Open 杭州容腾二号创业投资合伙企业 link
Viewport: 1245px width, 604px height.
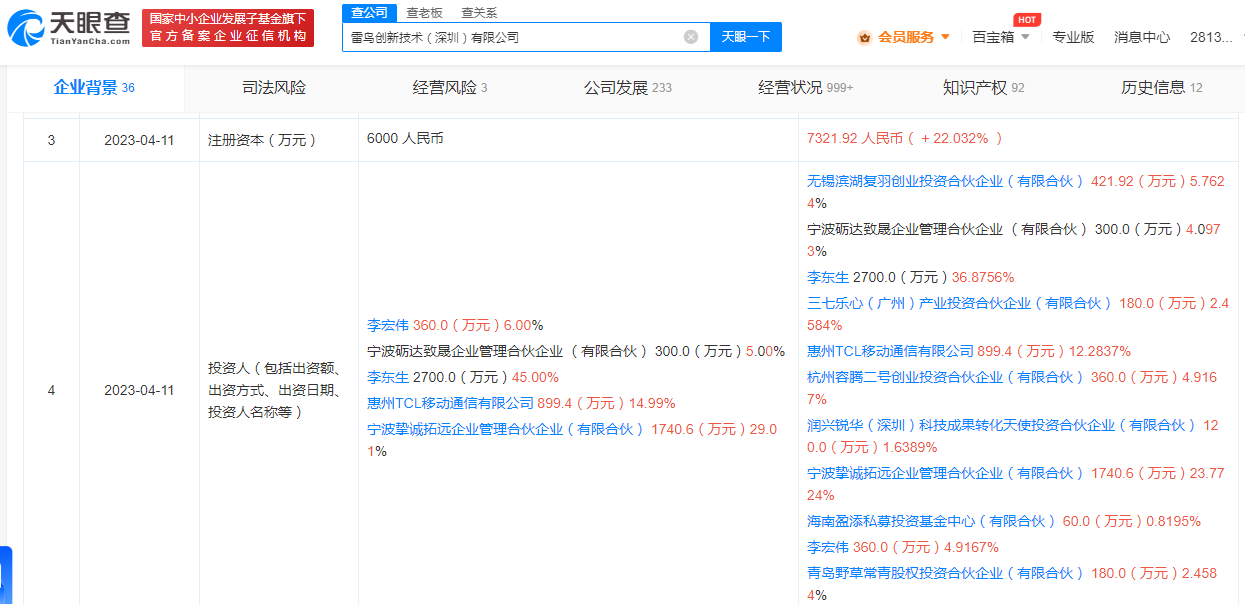coord(945,377)
